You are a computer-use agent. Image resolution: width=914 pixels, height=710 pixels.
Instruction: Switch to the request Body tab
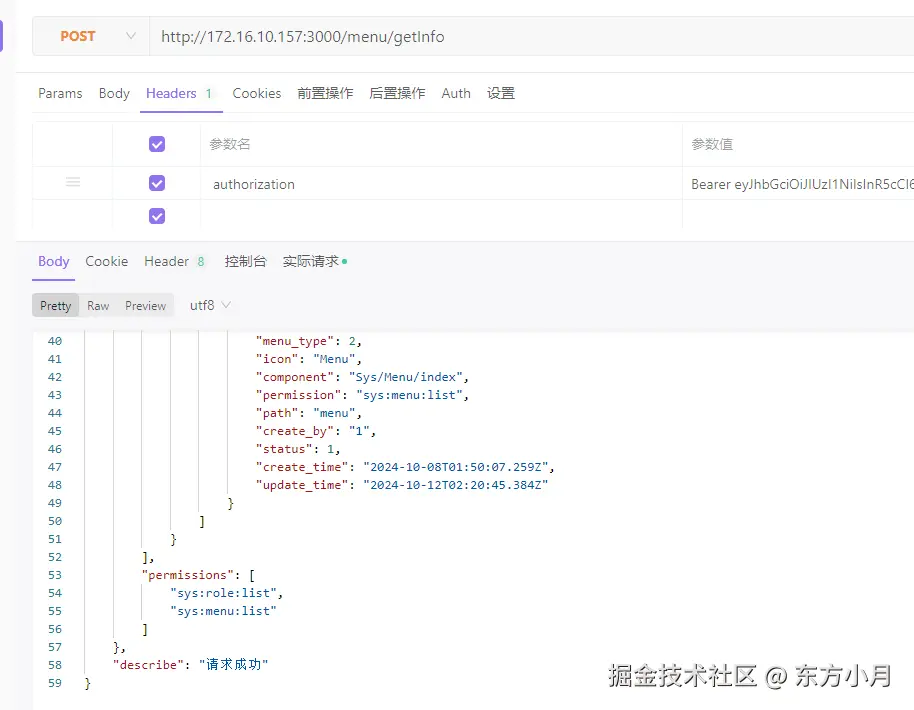(x=114, y=93)
